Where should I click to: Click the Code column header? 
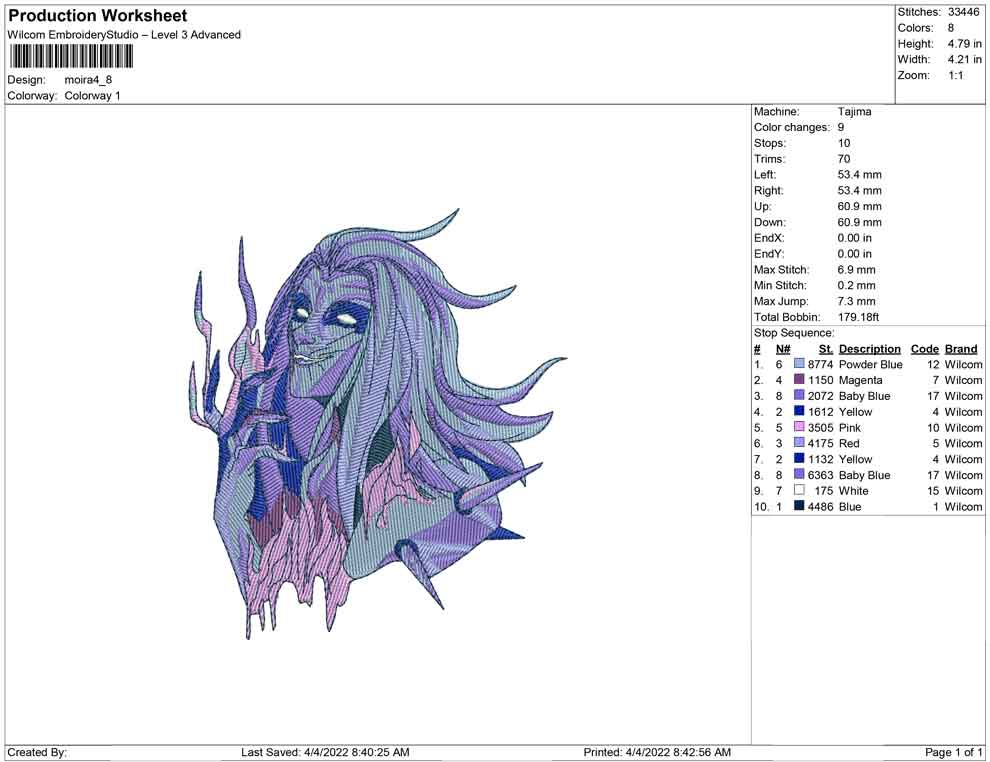coord(925,349)
